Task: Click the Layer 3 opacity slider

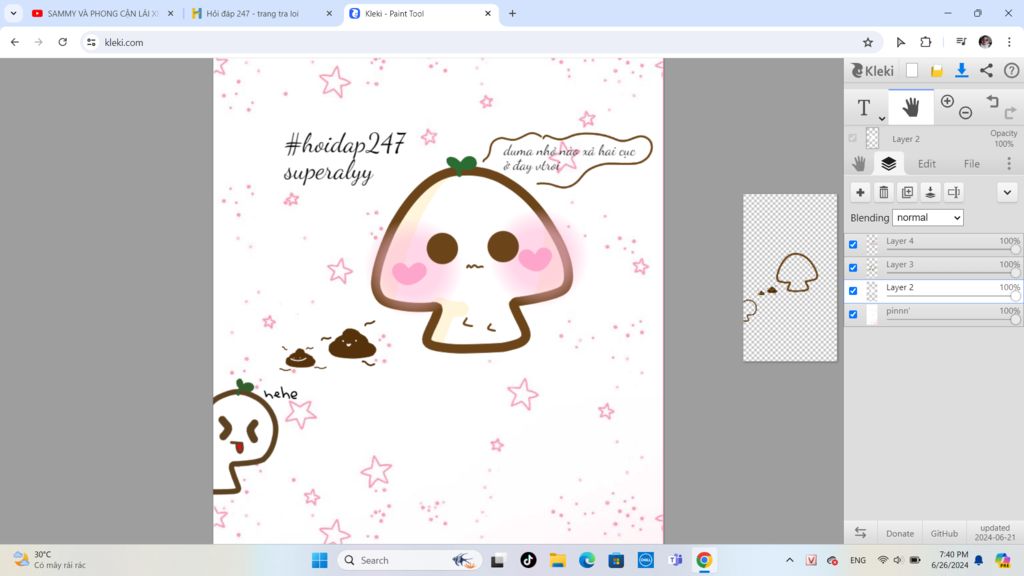Action: tap(952, 273)
